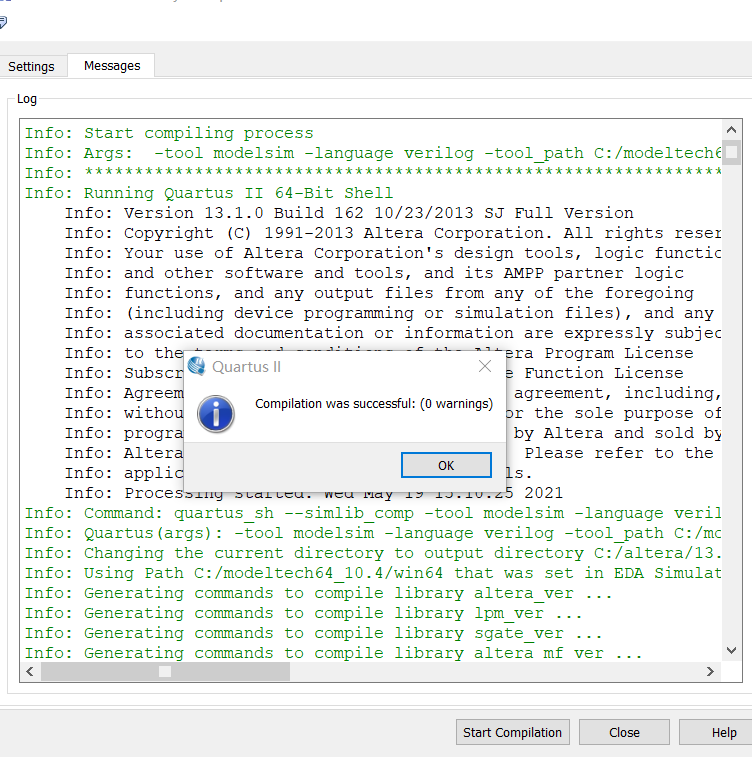Switch to the Settings tab
The width and height of the screenshot is (752, 757).
tap(31, 66)
